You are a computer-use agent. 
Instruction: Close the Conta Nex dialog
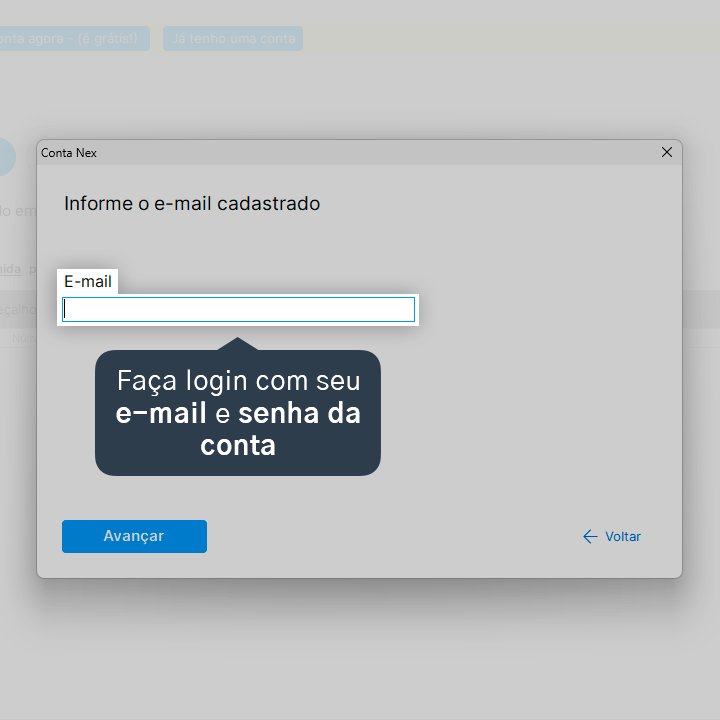[667, 152]
